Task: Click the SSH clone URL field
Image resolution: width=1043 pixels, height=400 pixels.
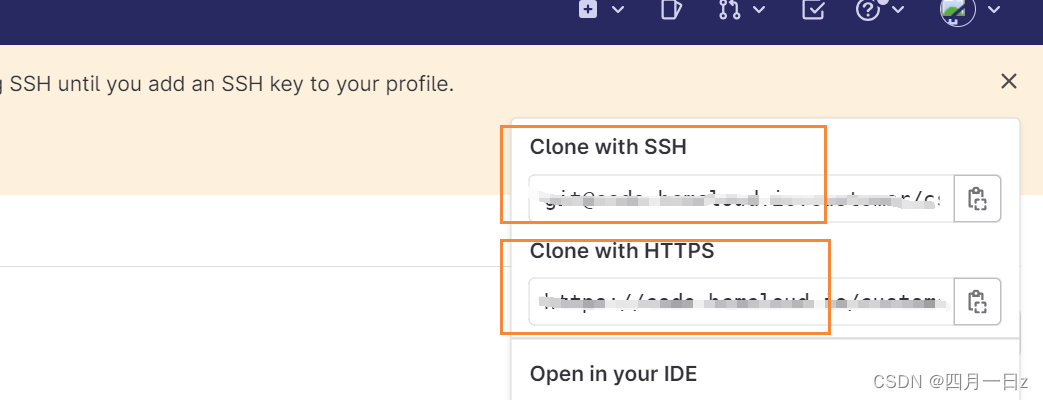Action: tap(740, 199)
